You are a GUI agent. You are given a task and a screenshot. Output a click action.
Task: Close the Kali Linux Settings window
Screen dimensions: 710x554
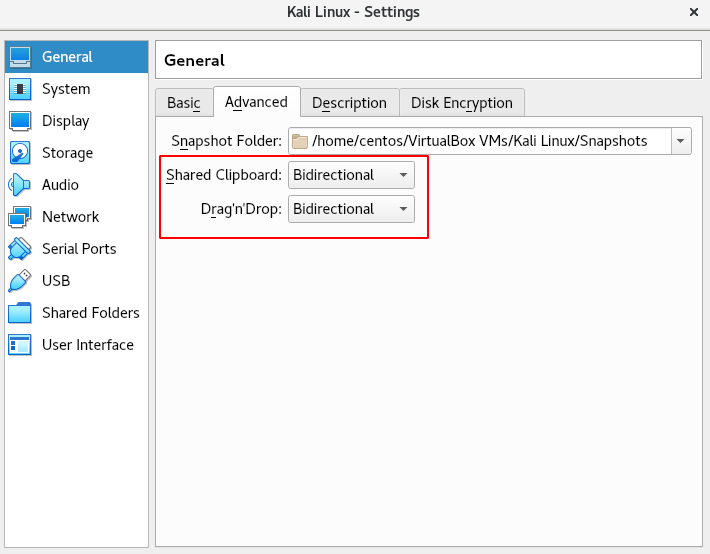pyautogui.click(x=694, y=12)
